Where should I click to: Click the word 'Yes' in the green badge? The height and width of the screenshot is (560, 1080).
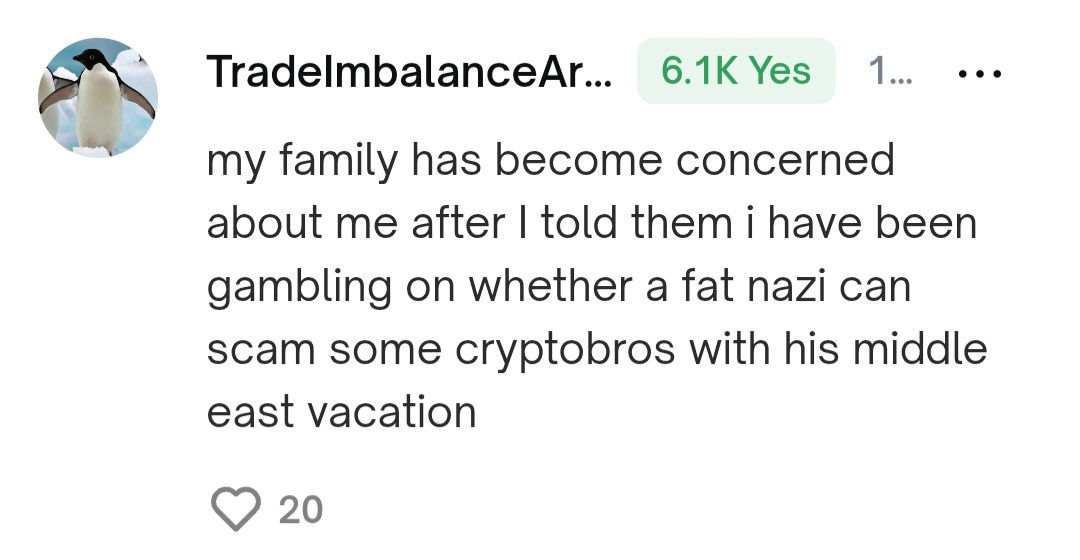[780, 71]
